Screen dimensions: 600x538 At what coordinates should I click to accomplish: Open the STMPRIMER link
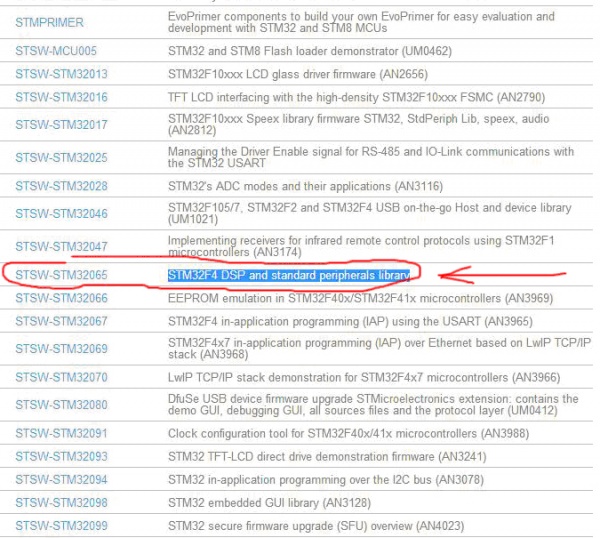(49, 22)
